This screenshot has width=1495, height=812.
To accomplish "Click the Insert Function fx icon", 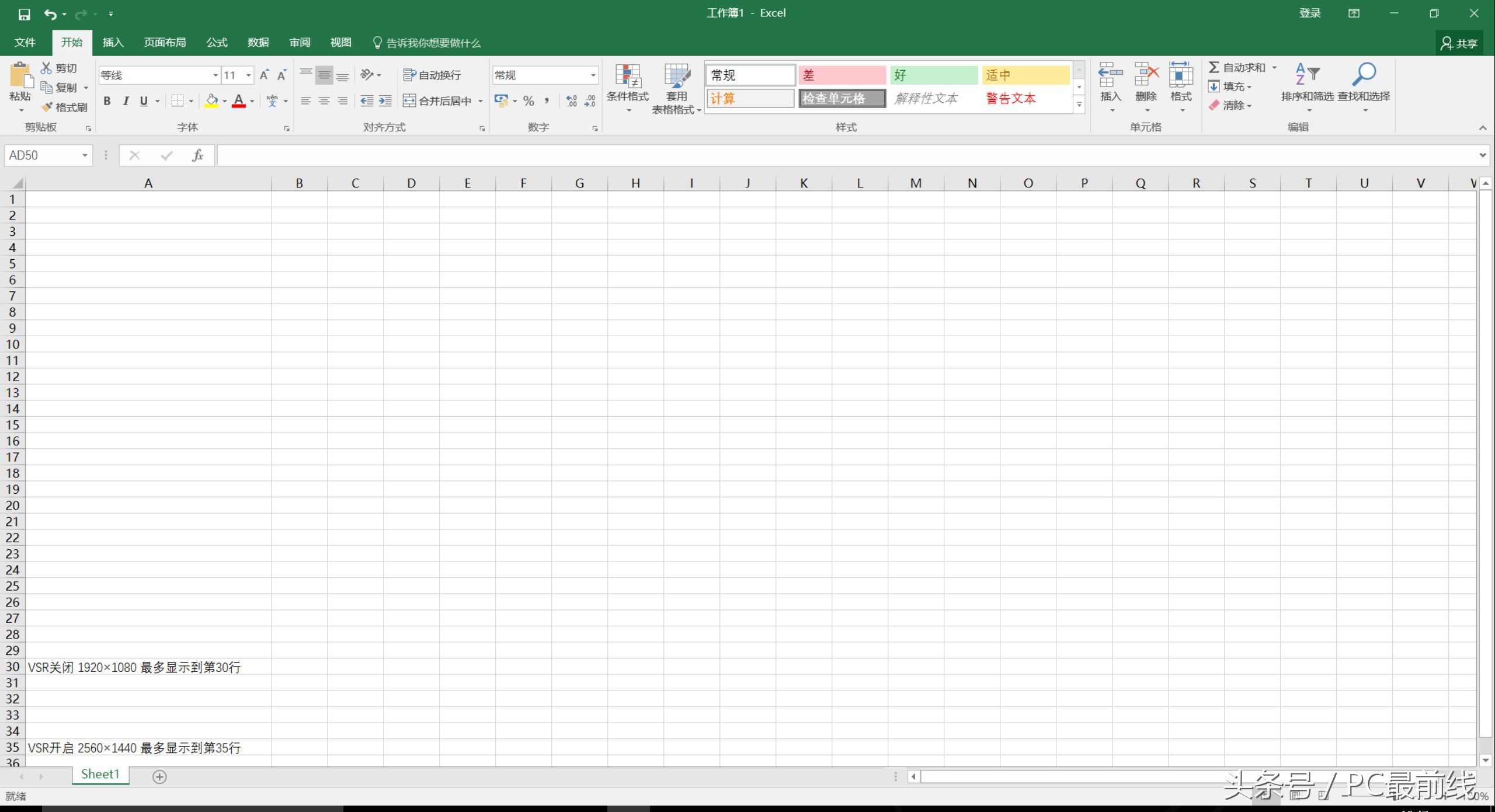I will 197,155.
